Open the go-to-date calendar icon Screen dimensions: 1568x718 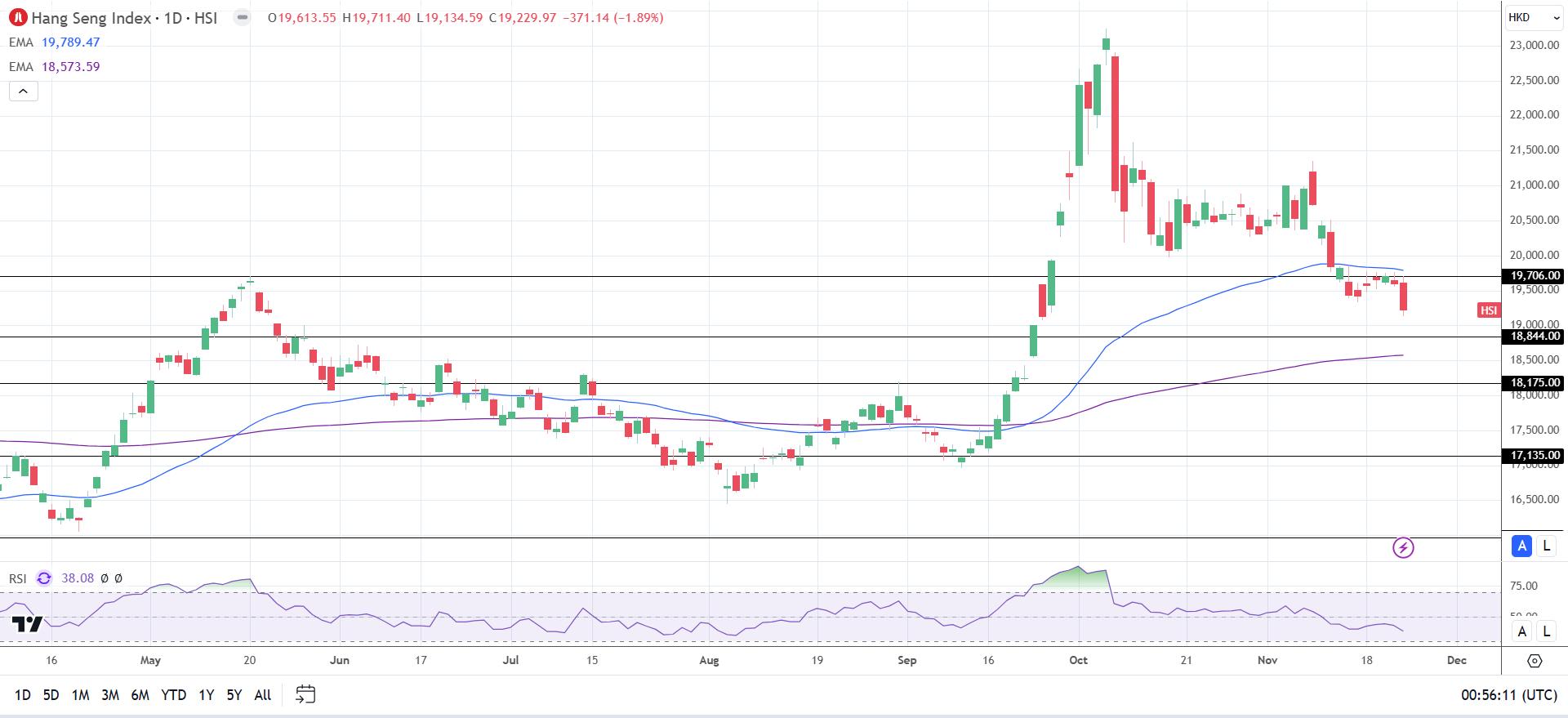tap(305, 694)
